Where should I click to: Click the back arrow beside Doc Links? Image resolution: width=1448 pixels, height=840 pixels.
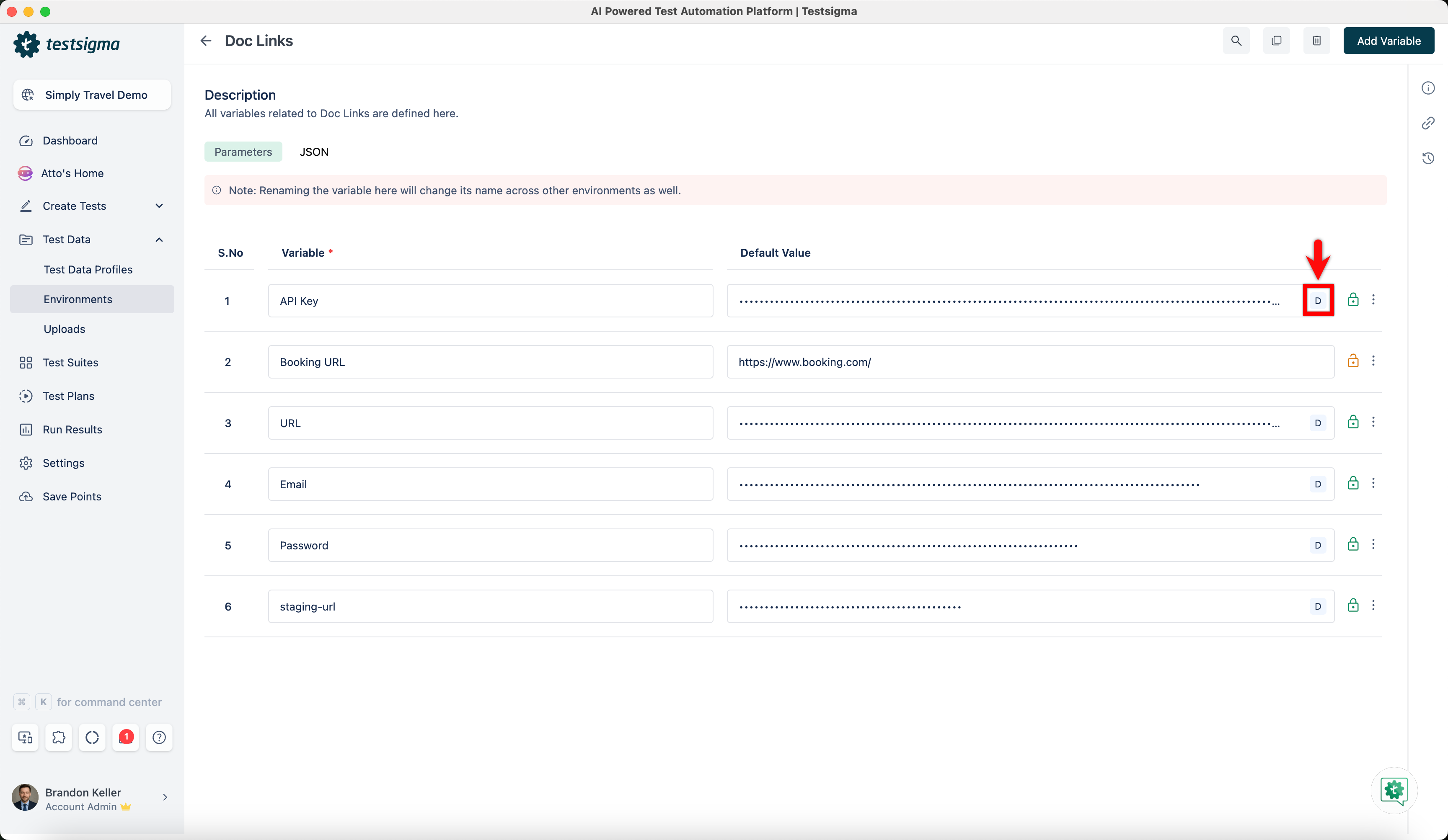(206, 41)
